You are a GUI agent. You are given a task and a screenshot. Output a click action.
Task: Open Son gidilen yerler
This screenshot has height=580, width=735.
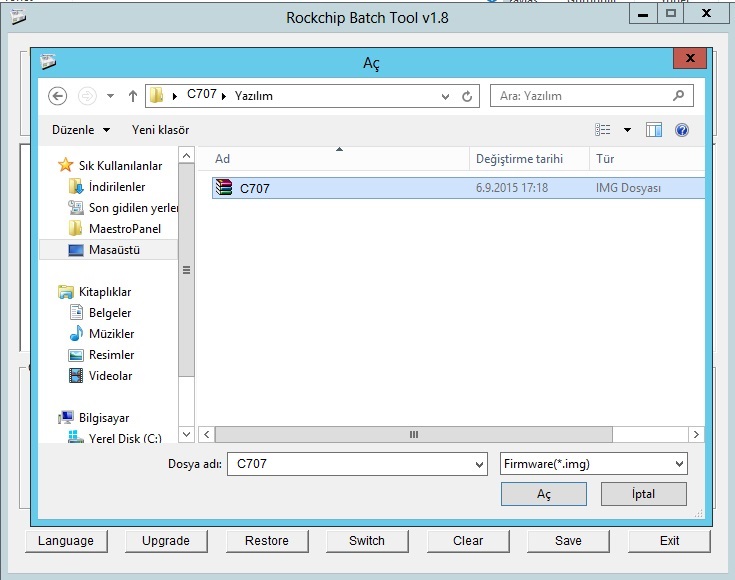[x=133, y=208]
